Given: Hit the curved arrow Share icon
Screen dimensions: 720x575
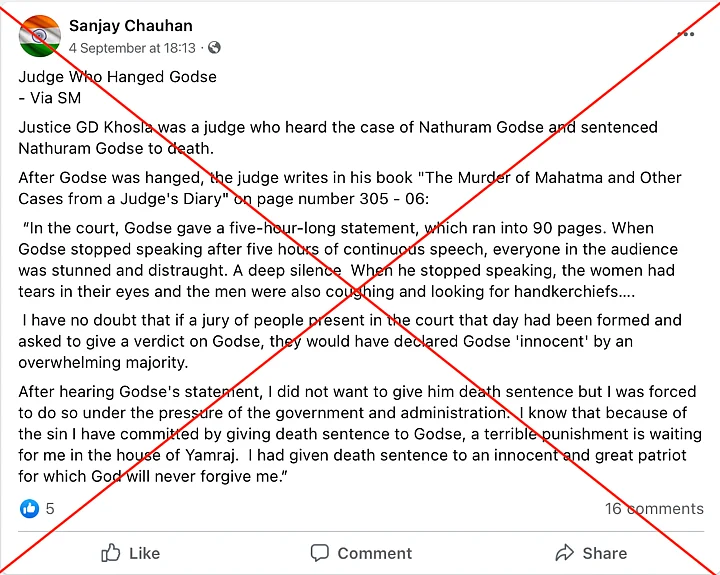Looking at the screenshot, I should pyautogui.click(x=565, y=553).
